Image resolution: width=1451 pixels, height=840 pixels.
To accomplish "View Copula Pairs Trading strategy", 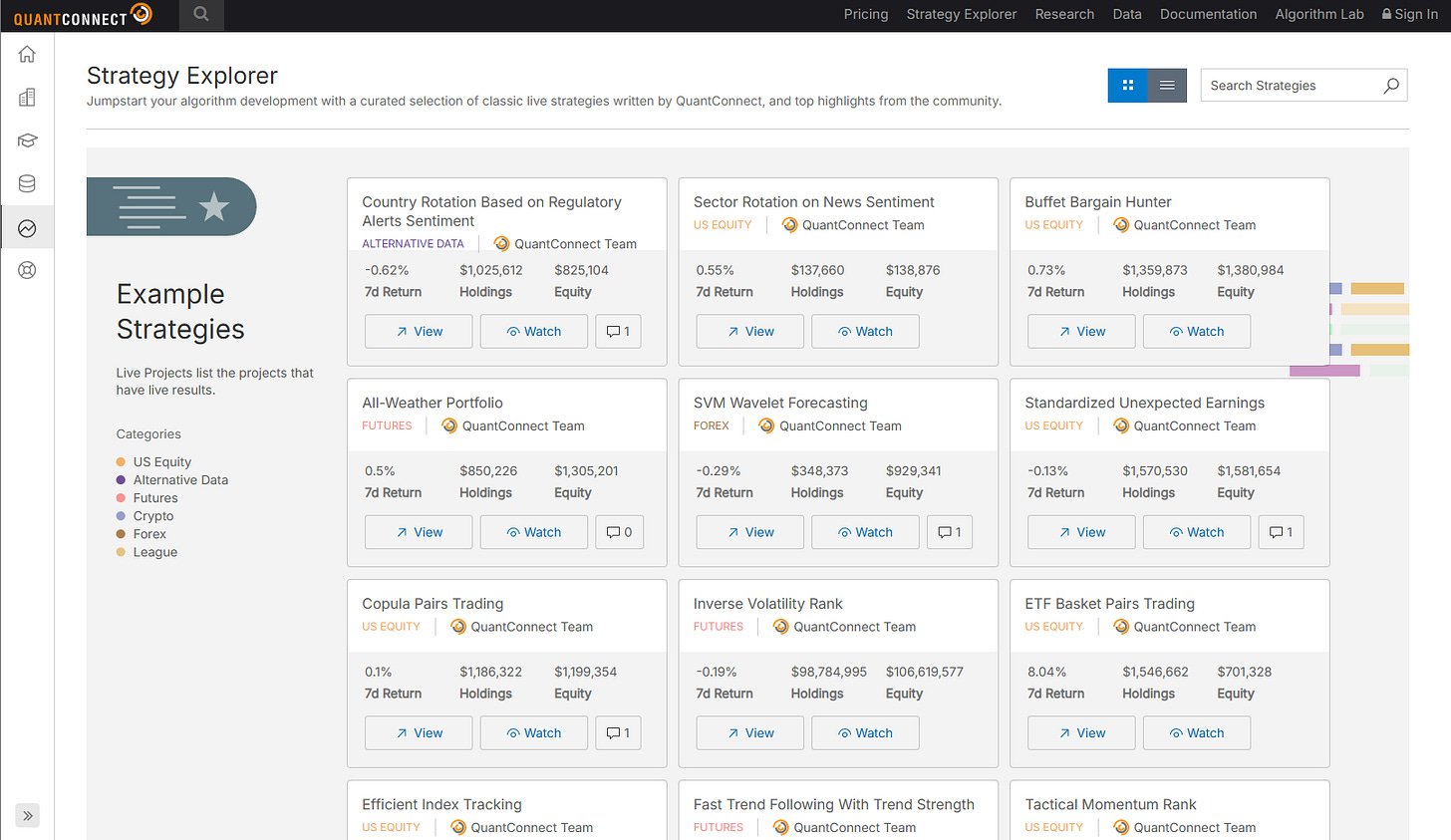I will (x=419, y=733).
